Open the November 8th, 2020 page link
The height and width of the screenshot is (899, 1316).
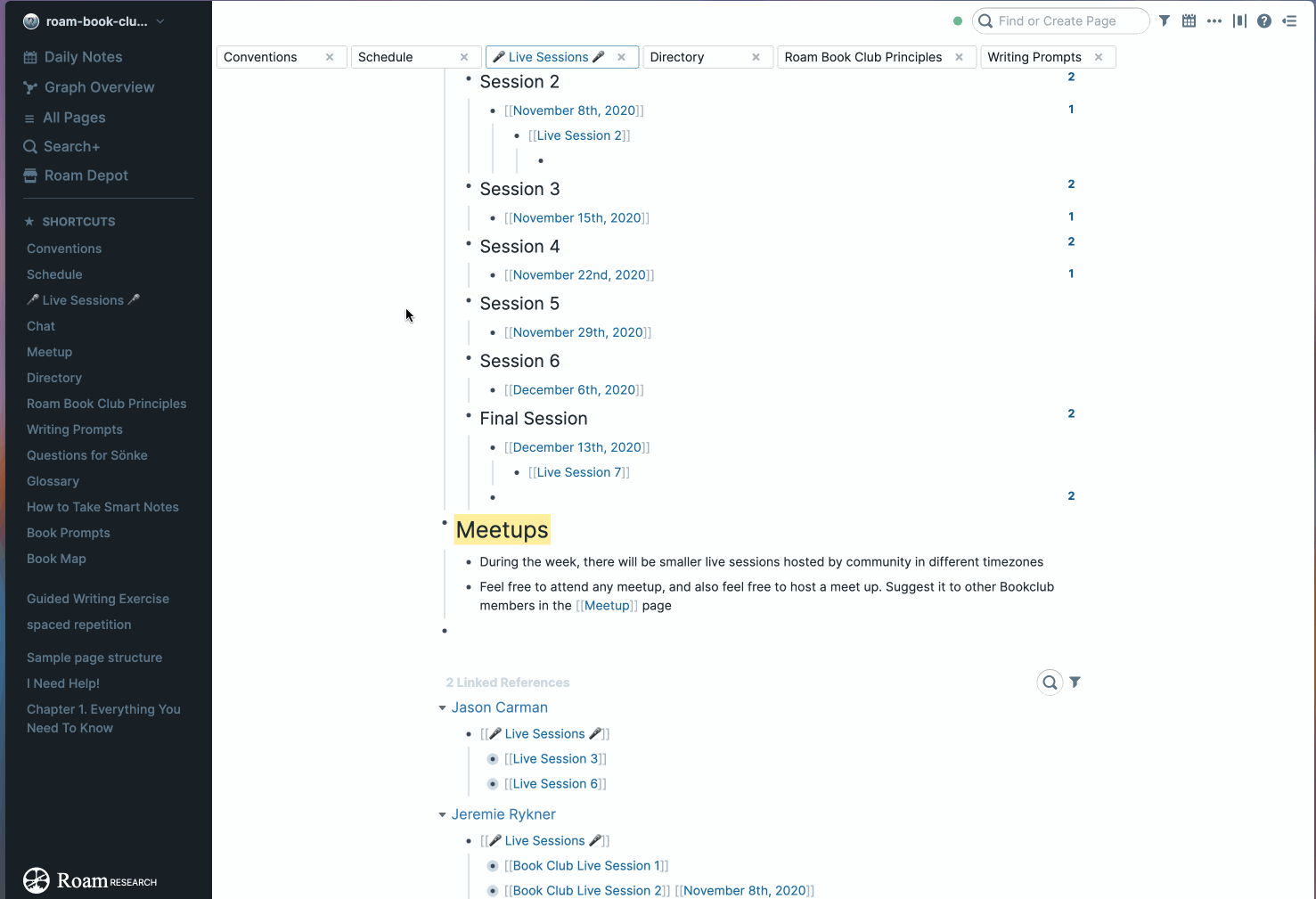[x=575, y=110]
